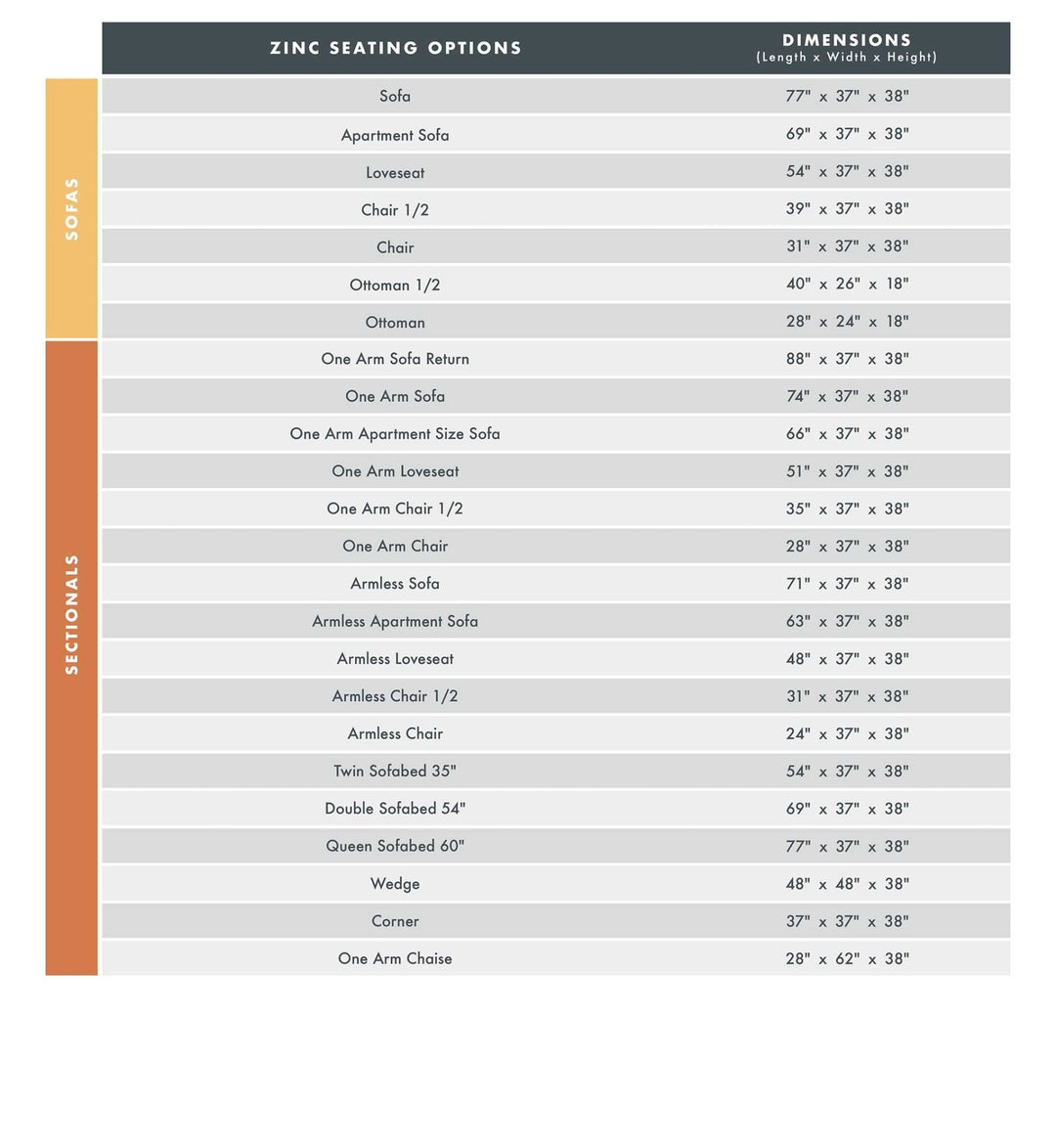Click the One Arm Chaise label
The height and width of the screenshot is (1148, 1056).
(x=395, y=958)
